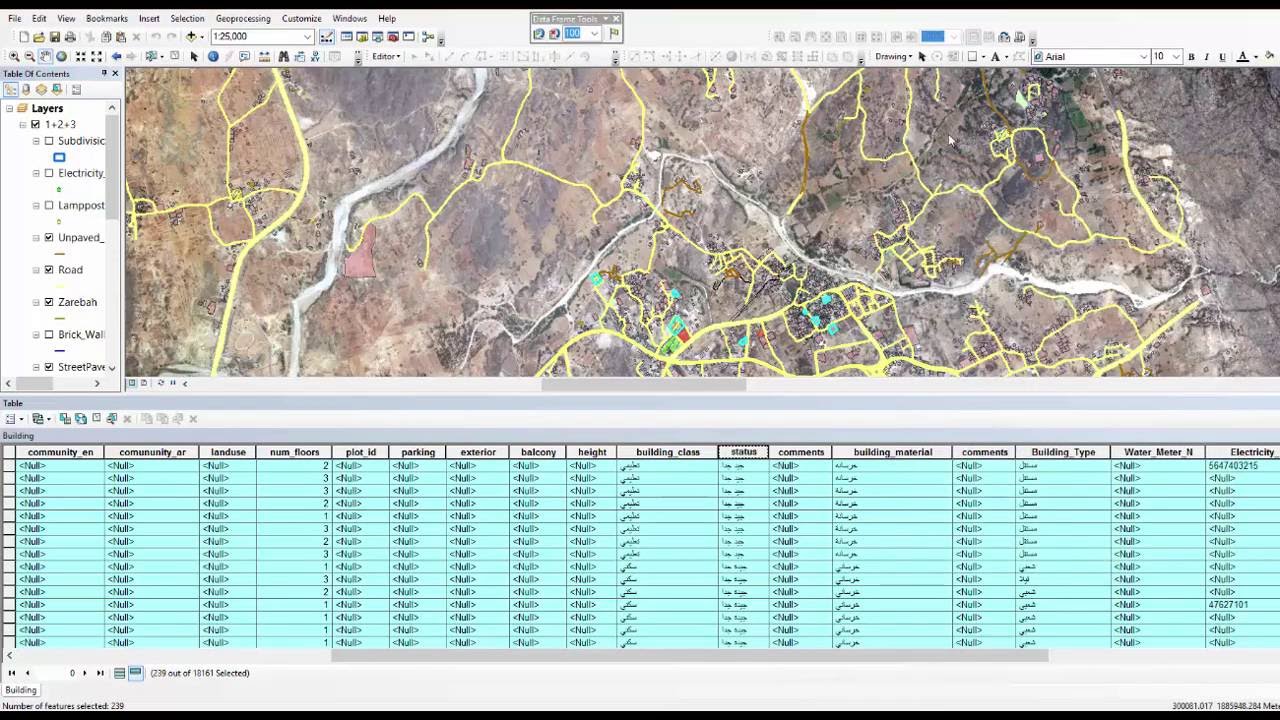This screenshot has height=720, width=1280.
Task: Open the Arial font name dropdown
Action: (1144, 57)
